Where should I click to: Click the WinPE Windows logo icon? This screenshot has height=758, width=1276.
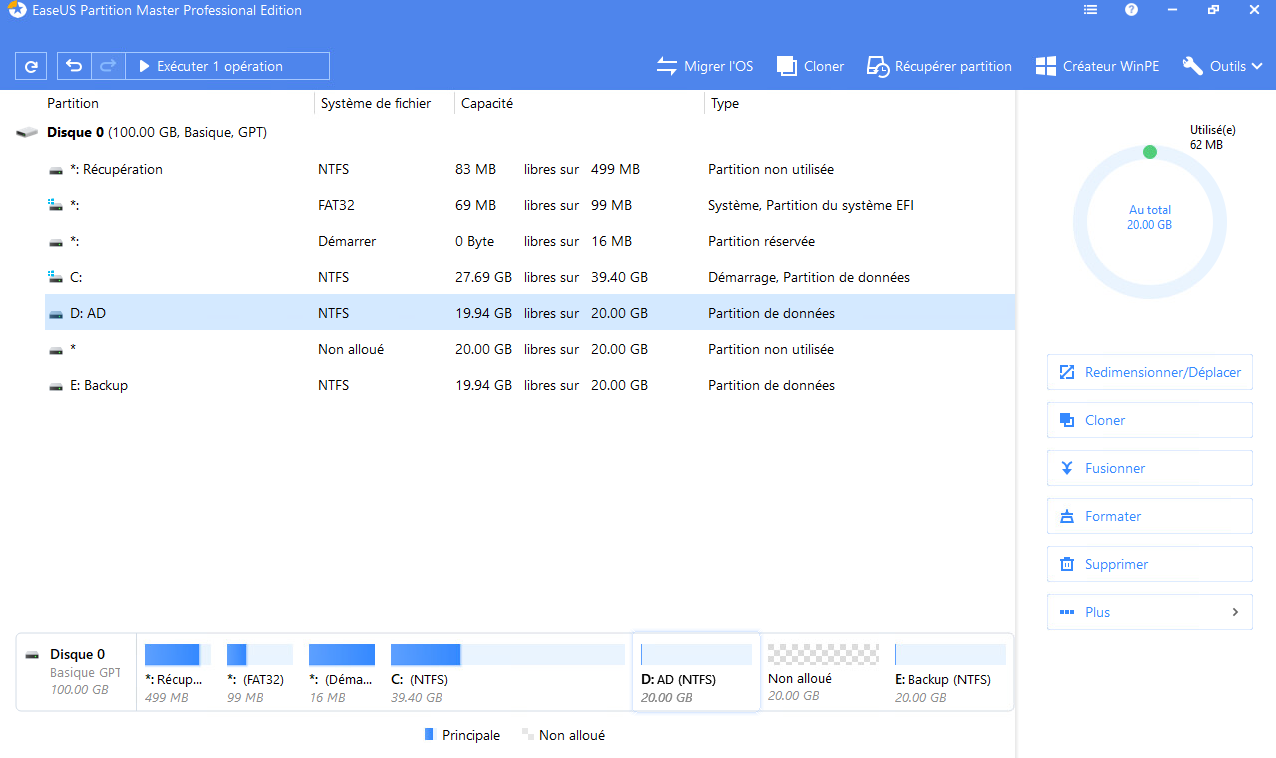(x=1046, y=66)
